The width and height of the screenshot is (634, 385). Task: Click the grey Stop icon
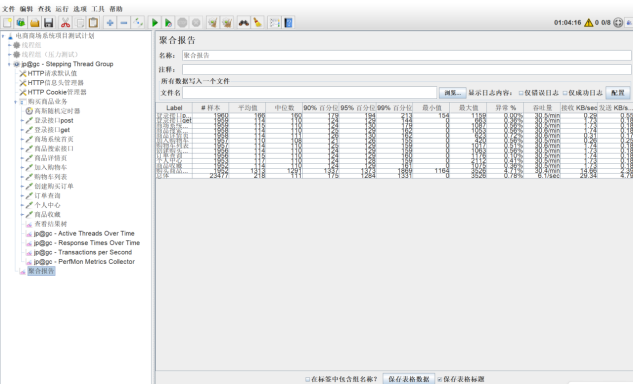(182, 23)
